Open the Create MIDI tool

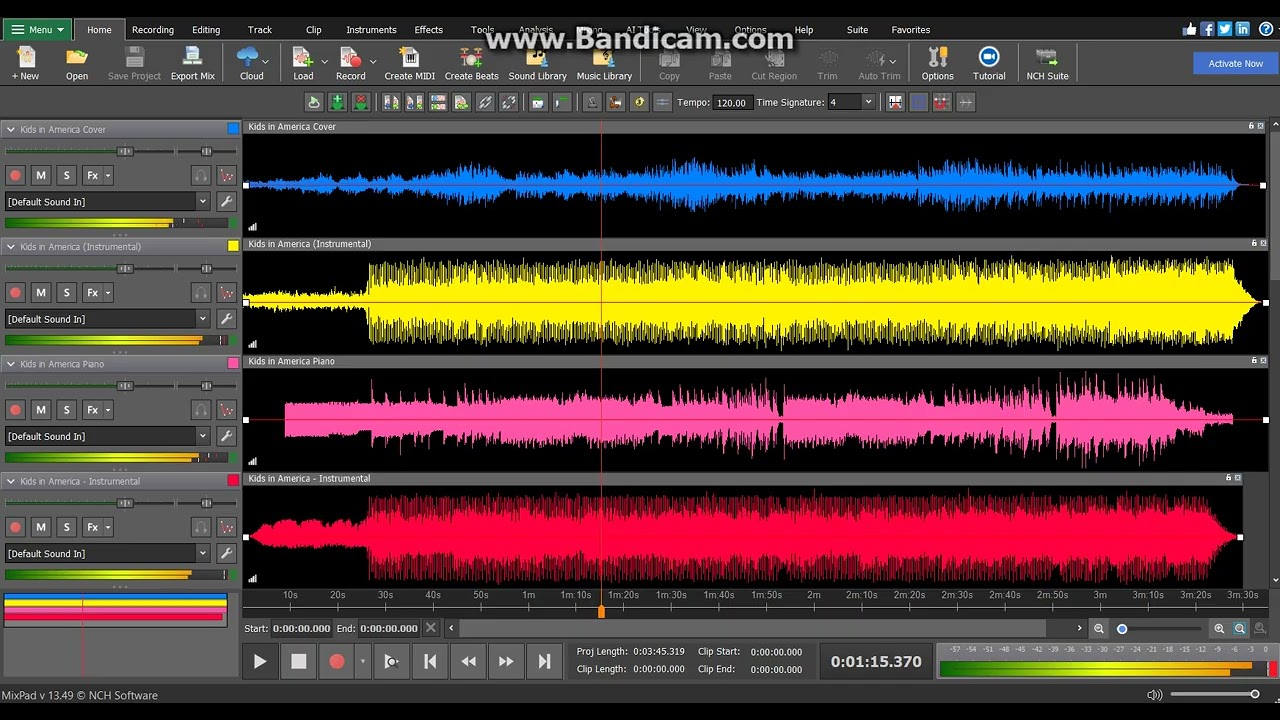[409, 63]
